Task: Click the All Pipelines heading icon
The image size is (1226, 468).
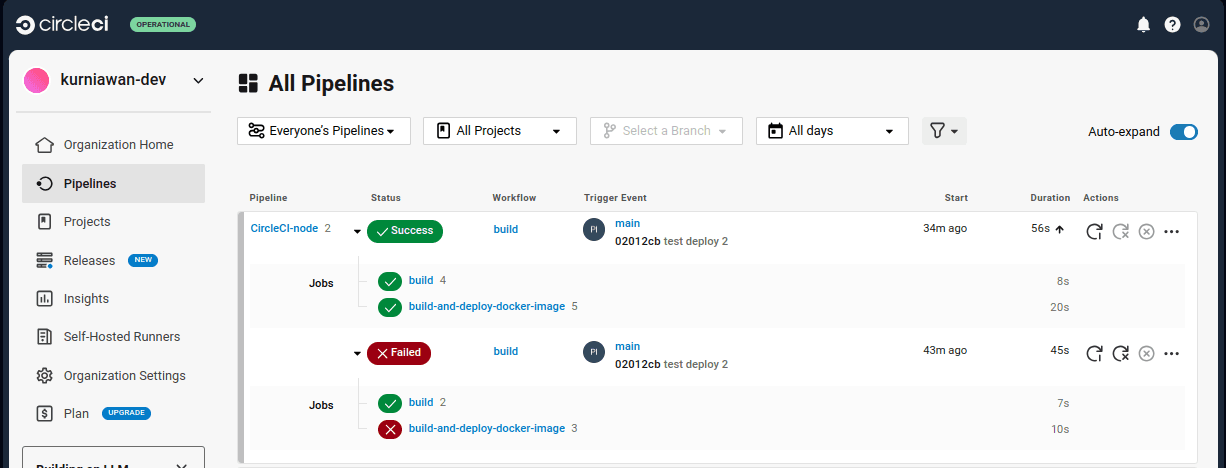Action: 248,83
